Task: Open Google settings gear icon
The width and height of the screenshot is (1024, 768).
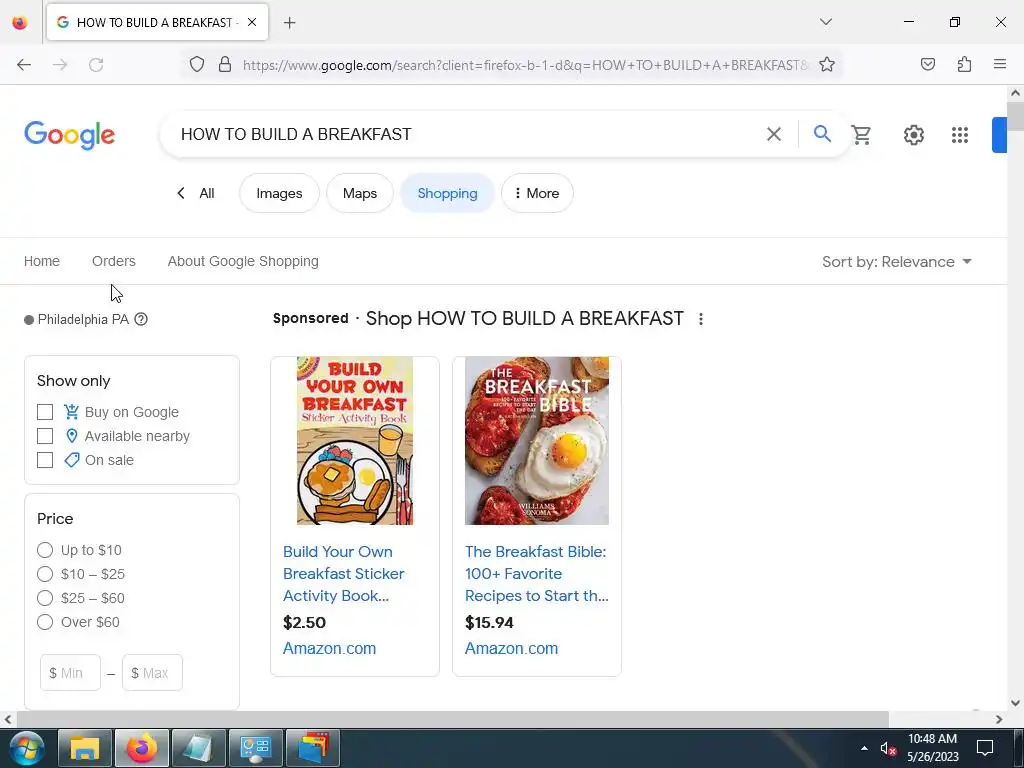Action: 914,135
